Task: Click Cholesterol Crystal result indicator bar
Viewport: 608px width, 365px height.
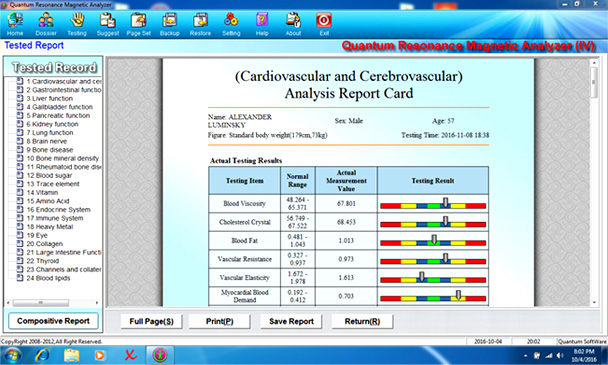Action: pyautogui.click(x=433, y=224)
